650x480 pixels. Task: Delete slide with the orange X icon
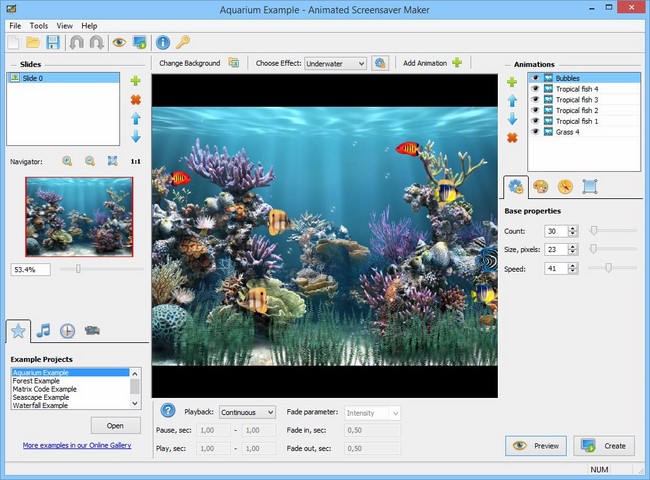coord(136,99)
